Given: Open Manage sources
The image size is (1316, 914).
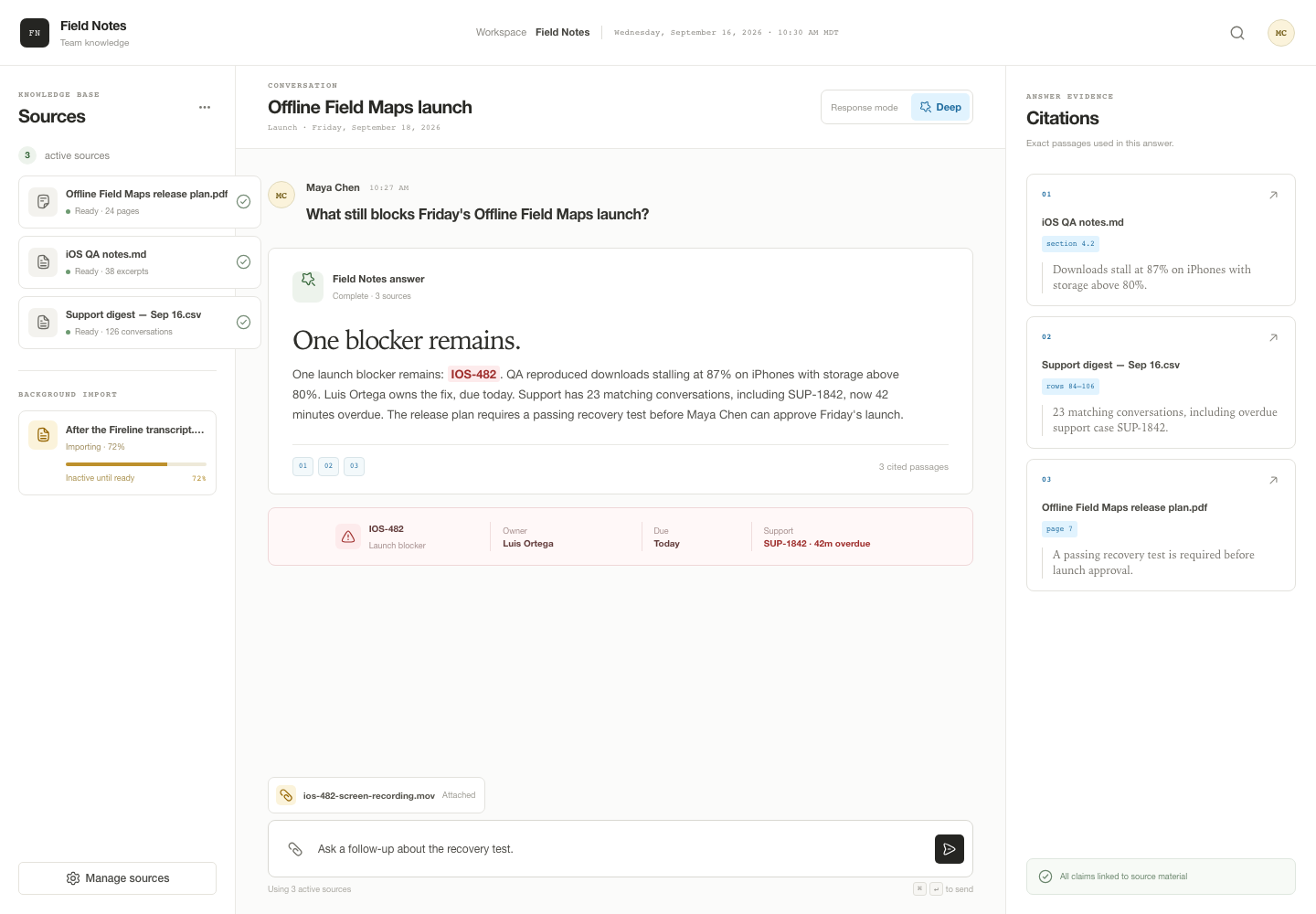Looking at the screenshot, I should pos(117,878).
